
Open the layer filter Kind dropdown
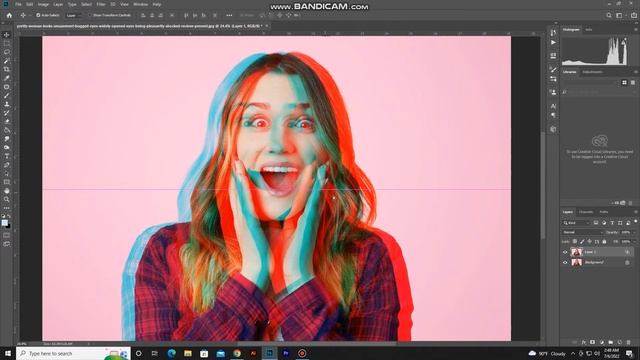(x=576, y=223)
